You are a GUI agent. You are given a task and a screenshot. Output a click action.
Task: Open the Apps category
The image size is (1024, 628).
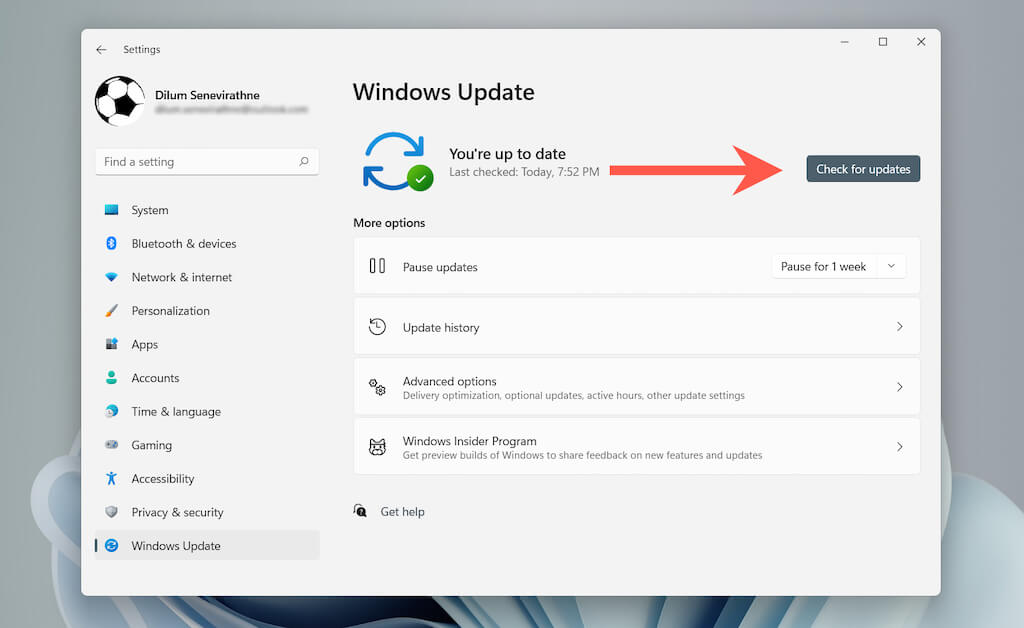click(206, 345)
